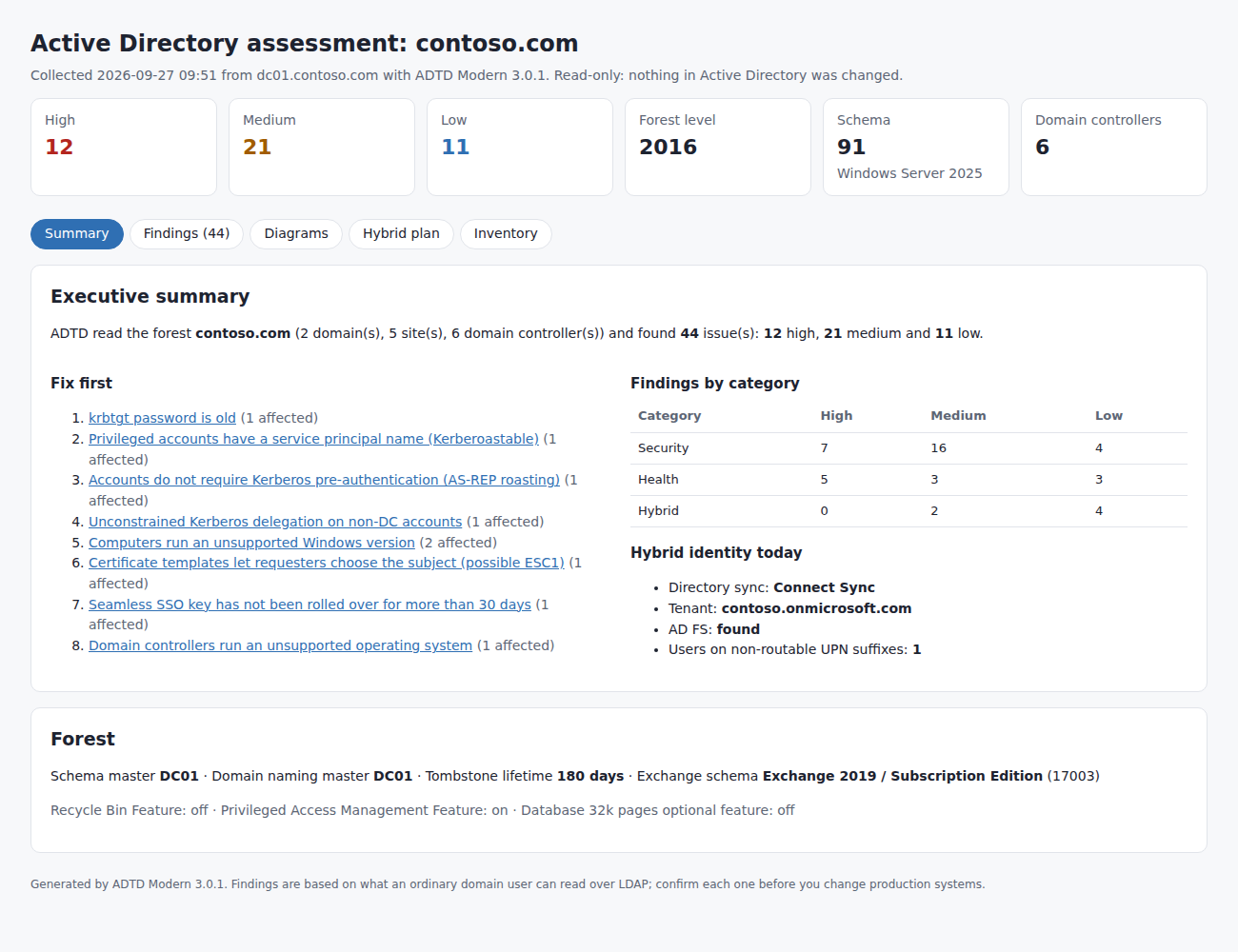
Task: Open Domain controllers unsupported OS link
Action: coord(280,645)
